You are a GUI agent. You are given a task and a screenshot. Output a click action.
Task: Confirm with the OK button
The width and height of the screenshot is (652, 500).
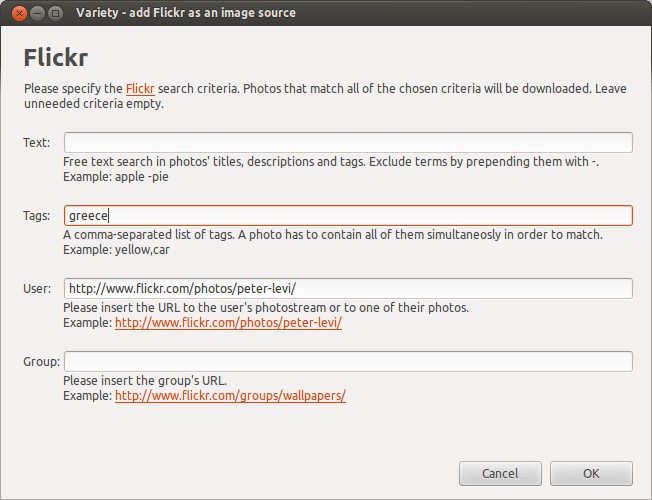pyautogui.click(x=591, y=473)
